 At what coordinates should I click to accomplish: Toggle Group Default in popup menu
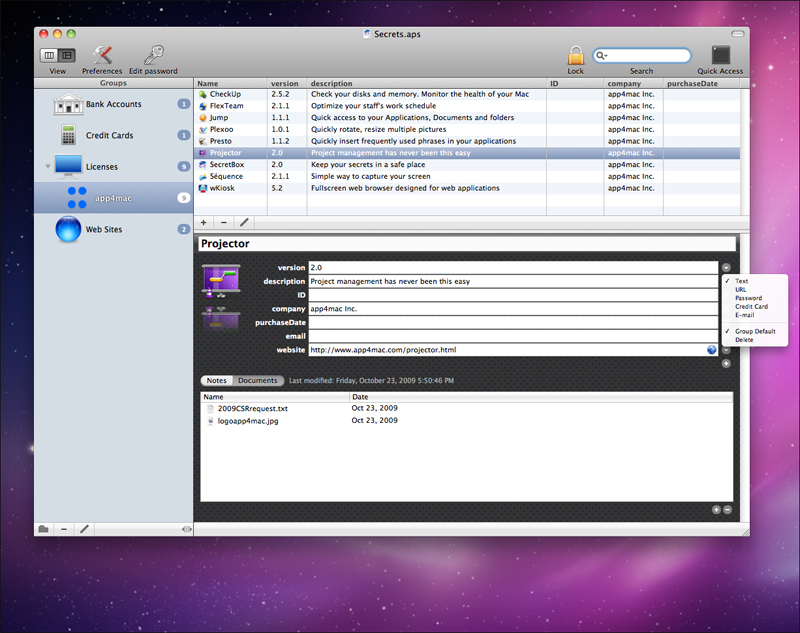point(755,332)
